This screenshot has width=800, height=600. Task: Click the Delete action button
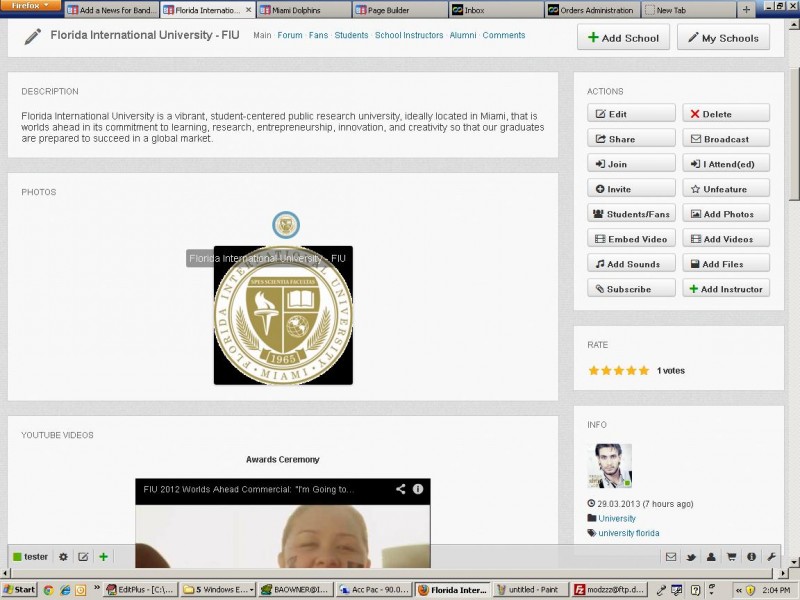(x=726, y=114)
